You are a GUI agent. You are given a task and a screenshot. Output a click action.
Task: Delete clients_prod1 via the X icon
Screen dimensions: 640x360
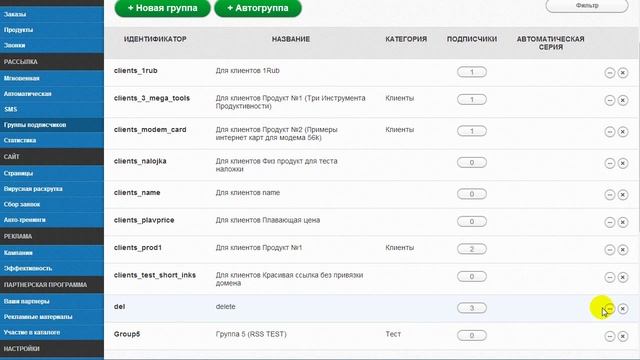(623, 249)
